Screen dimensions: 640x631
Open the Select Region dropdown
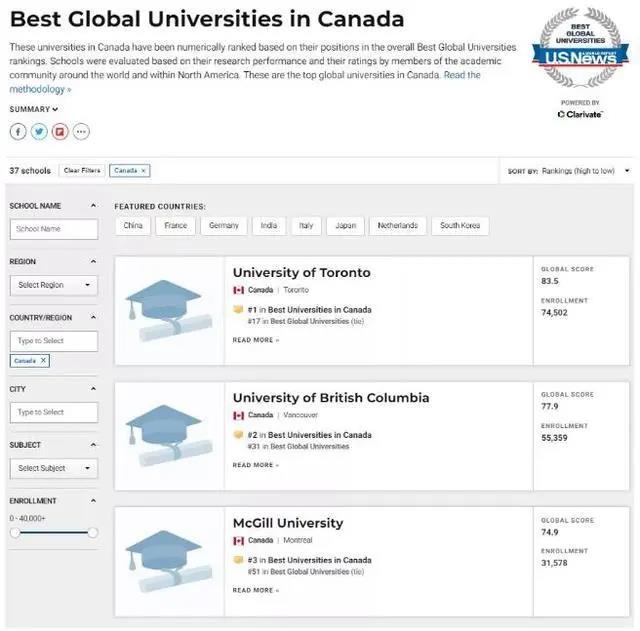coord(54,285)
